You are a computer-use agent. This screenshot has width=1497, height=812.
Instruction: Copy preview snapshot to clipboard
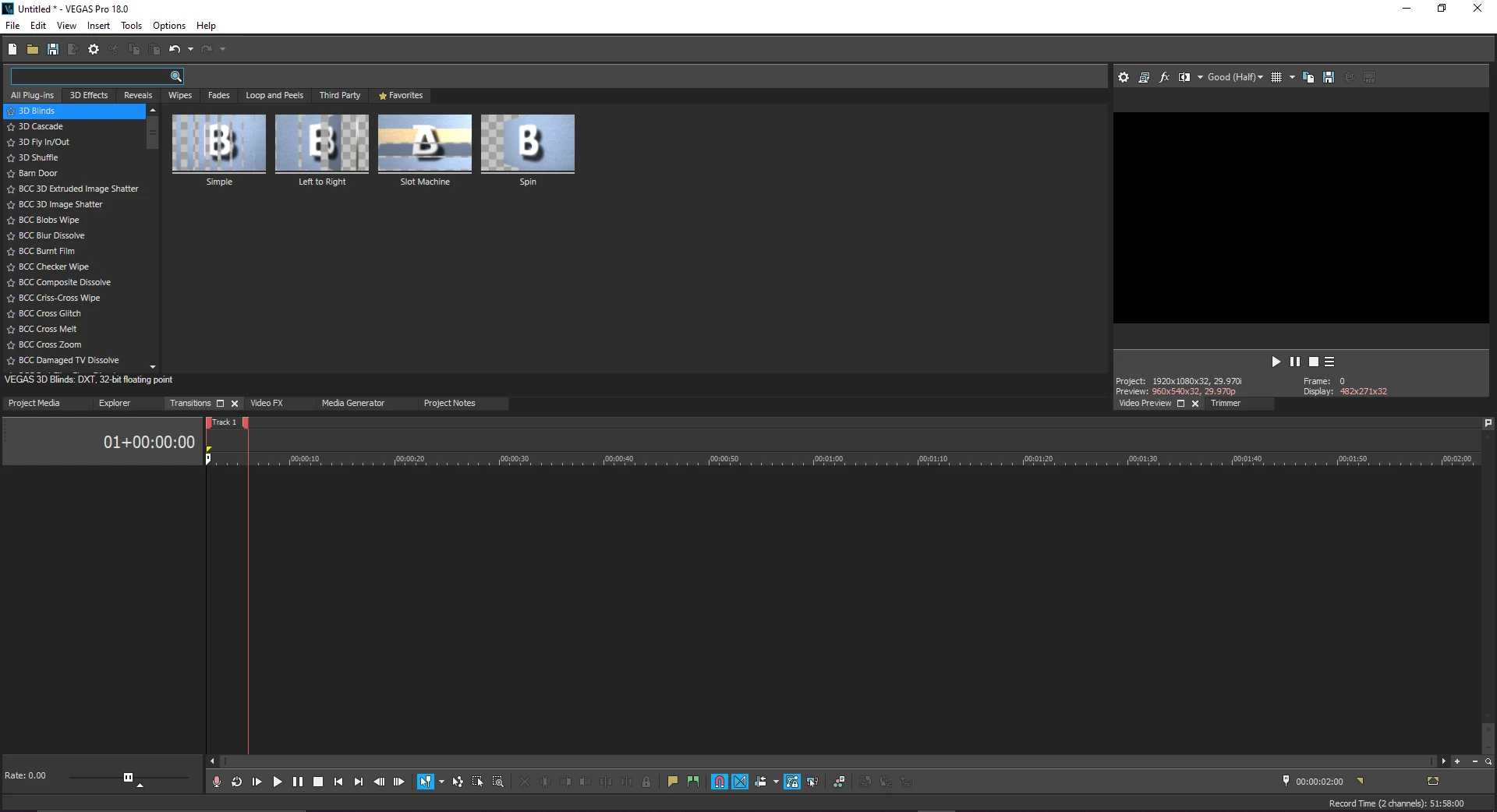(1308, 77)
